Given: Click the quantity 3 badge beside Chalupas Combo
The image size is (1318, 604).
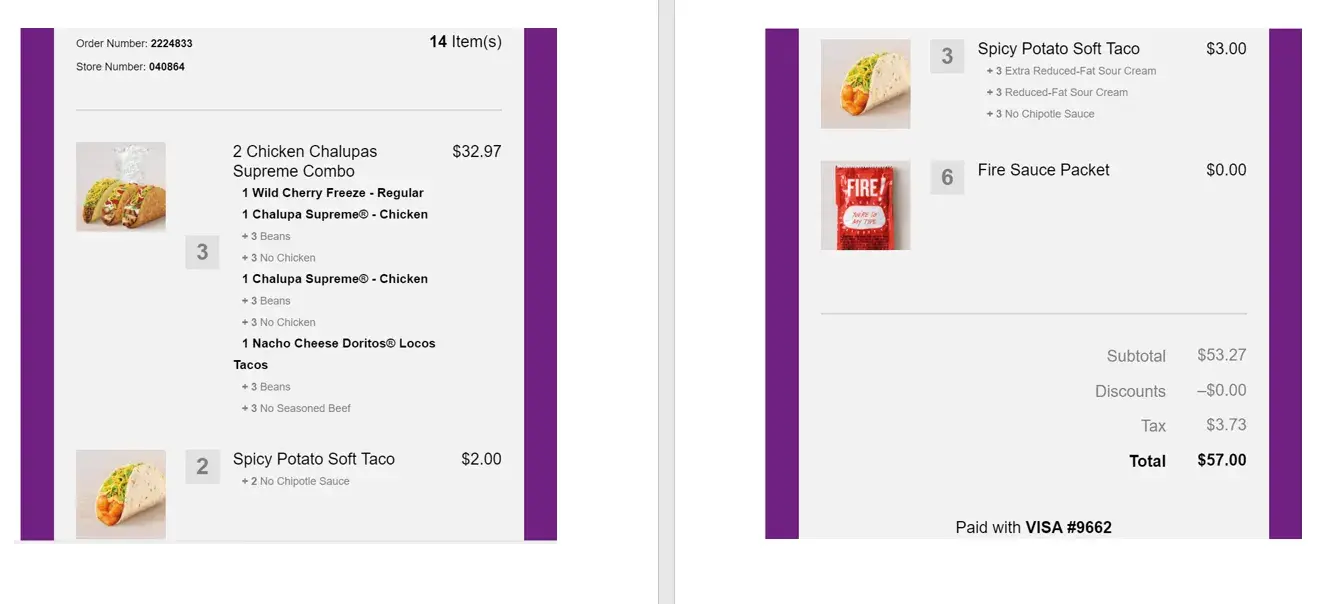Looking at the screenshot, I should point(202,252).
